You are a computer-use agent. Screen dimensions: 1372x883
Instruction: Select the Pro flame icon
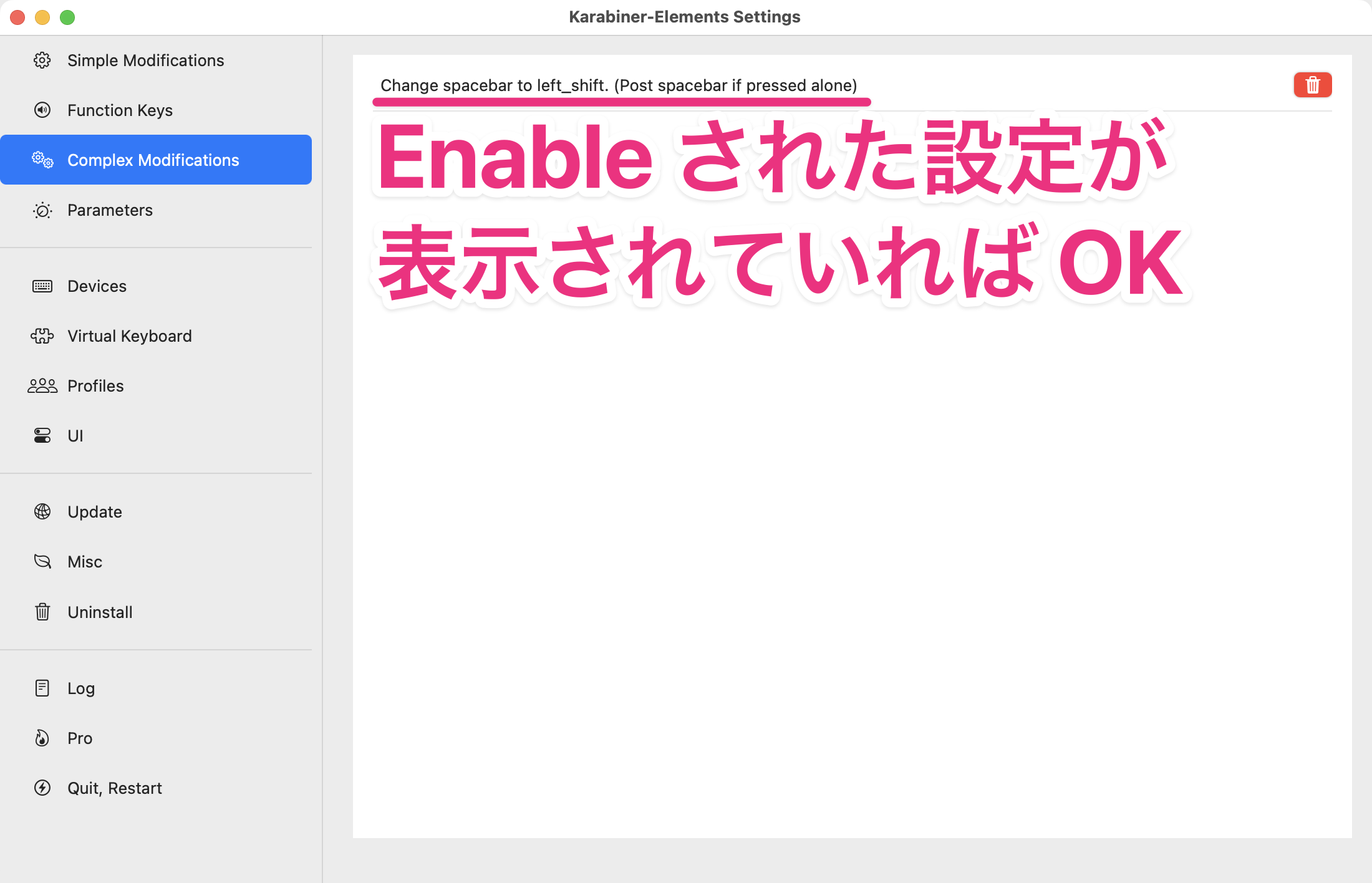(42, 738)
